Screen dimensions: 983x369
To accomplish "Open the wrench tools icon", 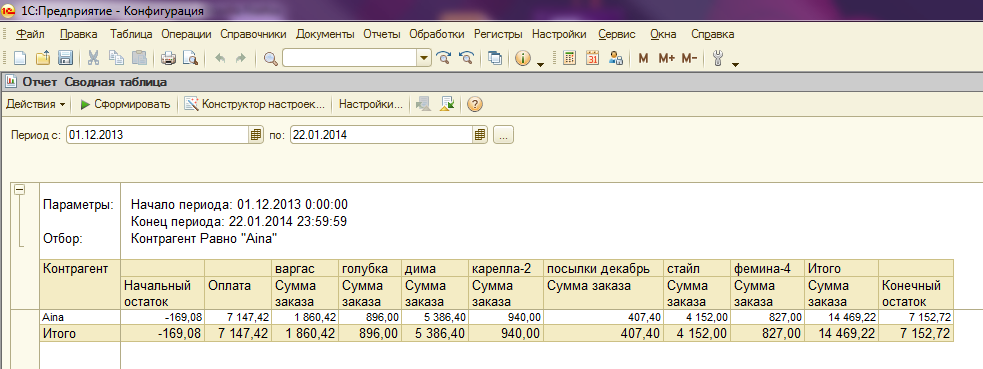I will [x=718, y=58].
